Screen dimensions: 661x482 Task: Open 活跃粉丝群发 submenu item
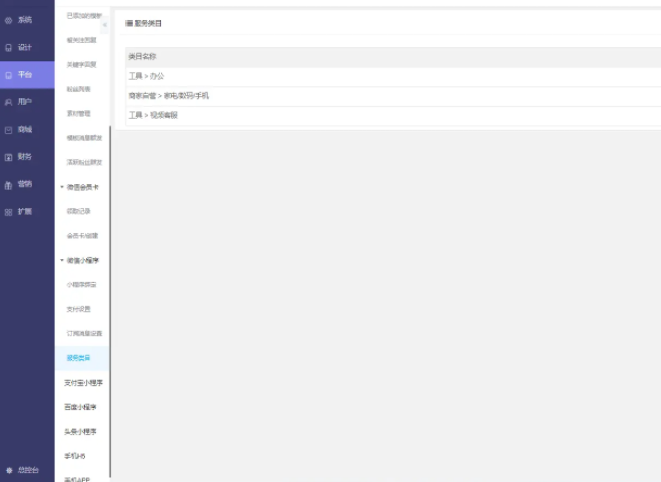point(84,162)
